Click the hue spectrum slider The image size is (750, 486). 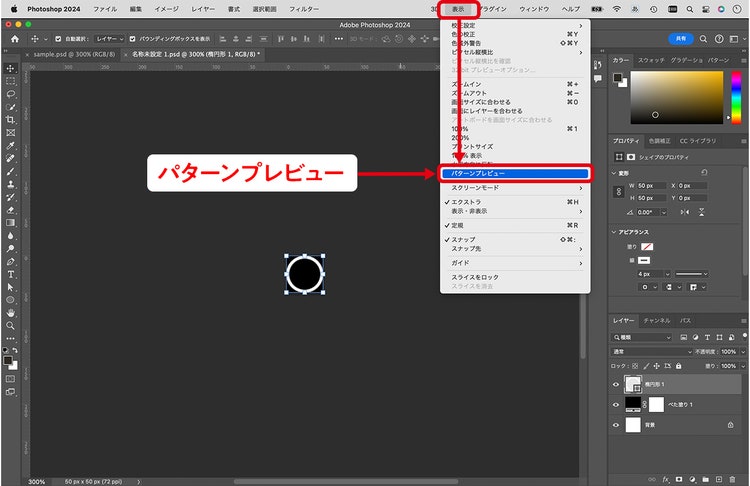[737, 98]
